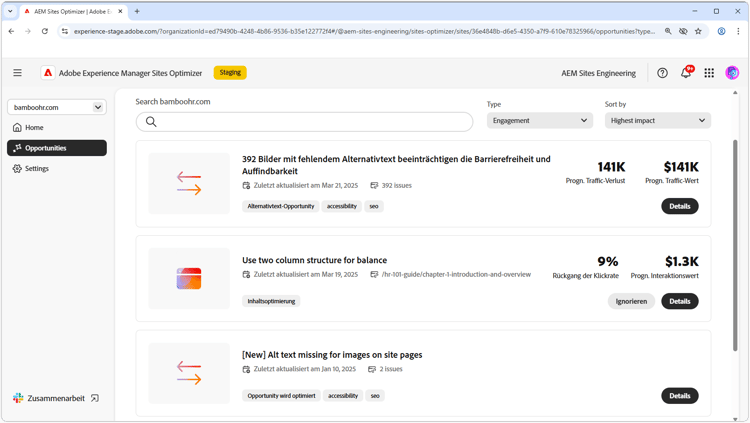This screenshot has height=423, width=750.
Task: Go to Home in sidebar
Action: [x=34, y=127]
